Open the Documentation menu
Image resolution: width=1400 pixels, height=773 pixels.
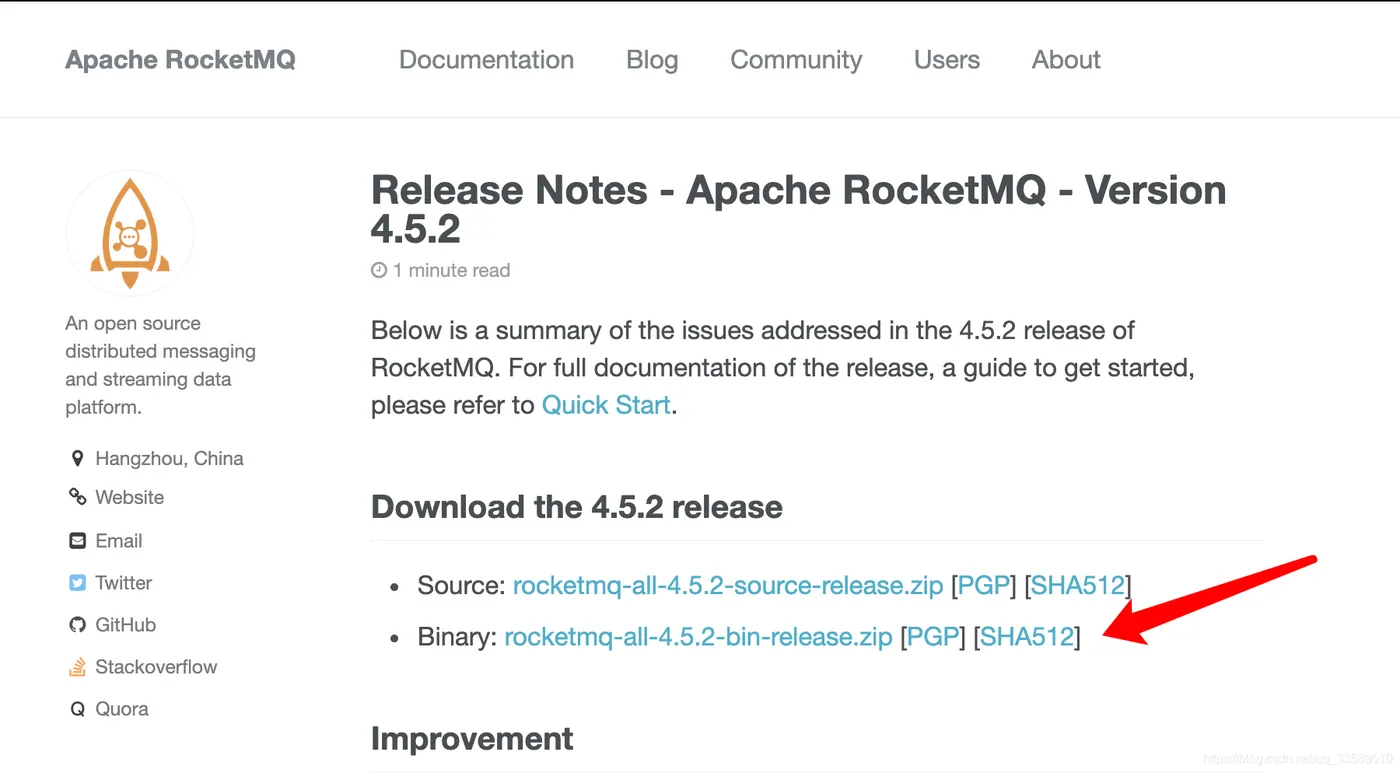click(x=486, y=60)
